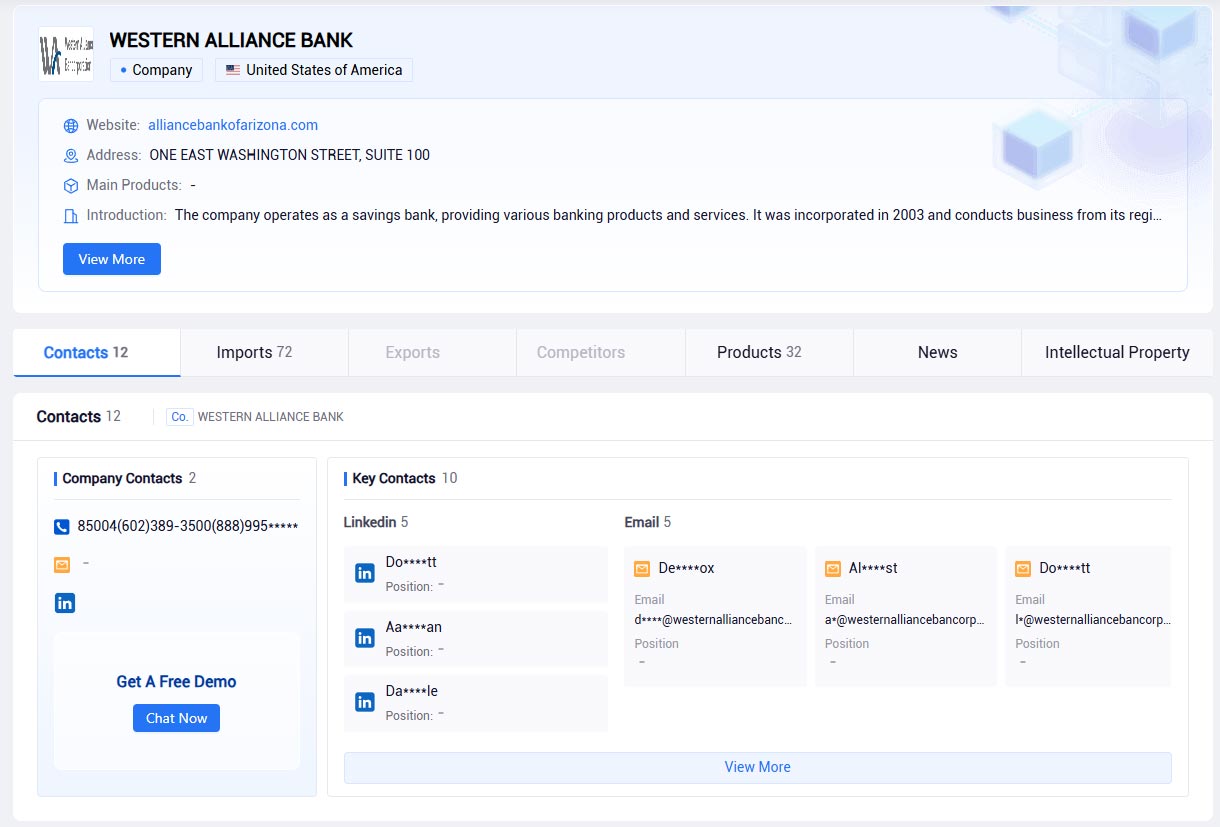This screenshot has height=827, width=1220.
Task: Click the envelope icon in Company Contacts
Action: 62,565
